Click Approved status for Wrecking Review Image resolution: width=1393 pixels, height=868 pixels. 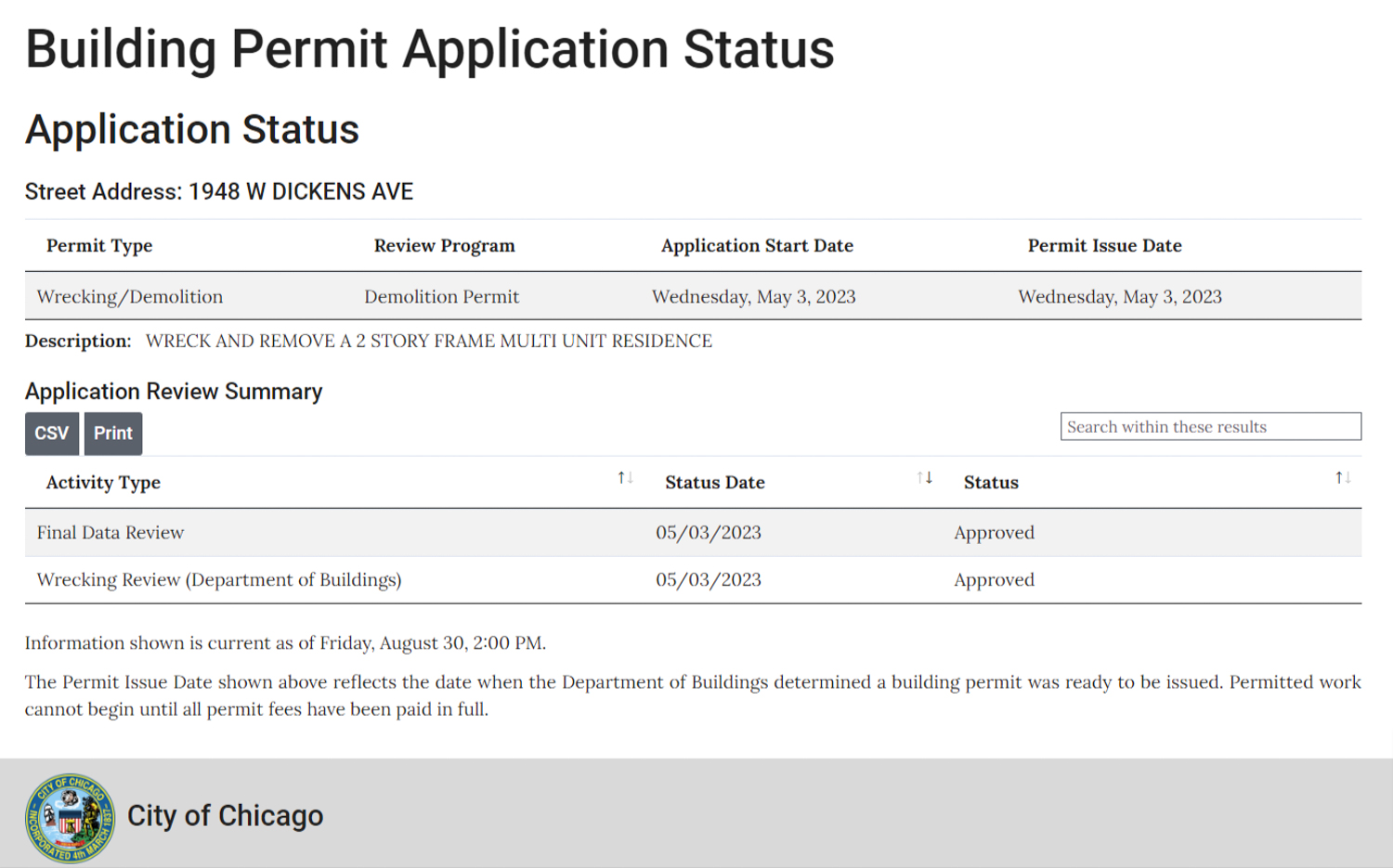click(x=994, y=580)
